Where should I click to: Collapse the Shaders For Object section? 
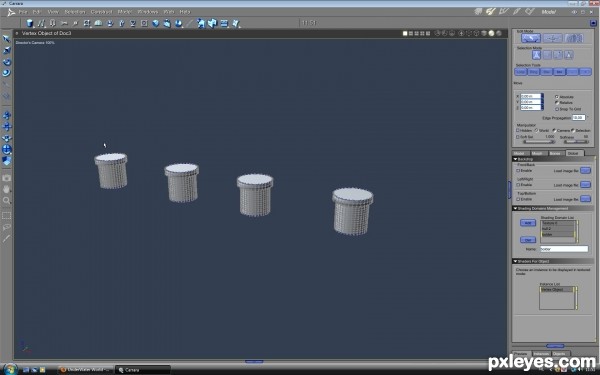pyautogui.click(x=515, y=261)
